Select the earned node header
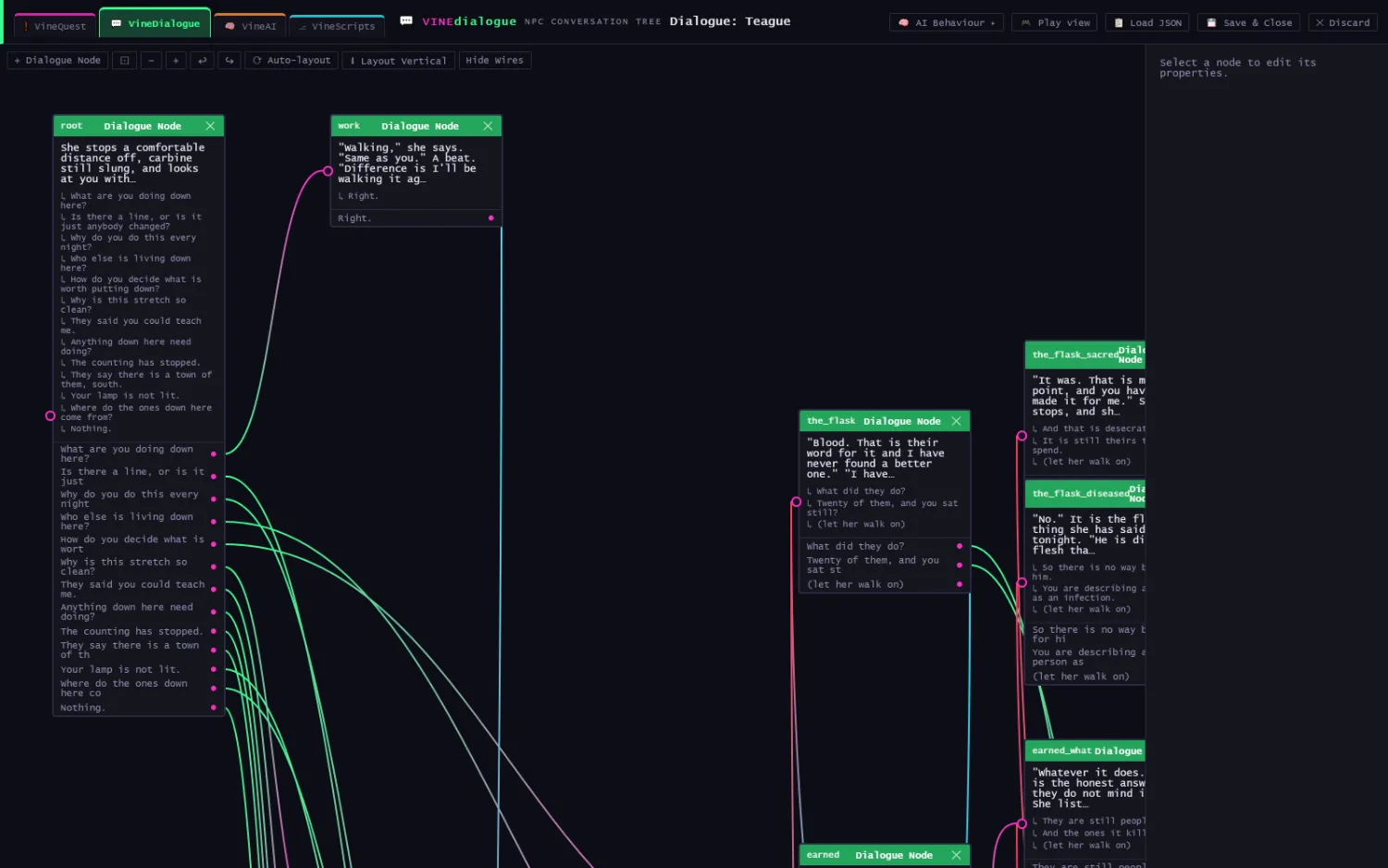1388x868 pixels. (x=885, y=855)
